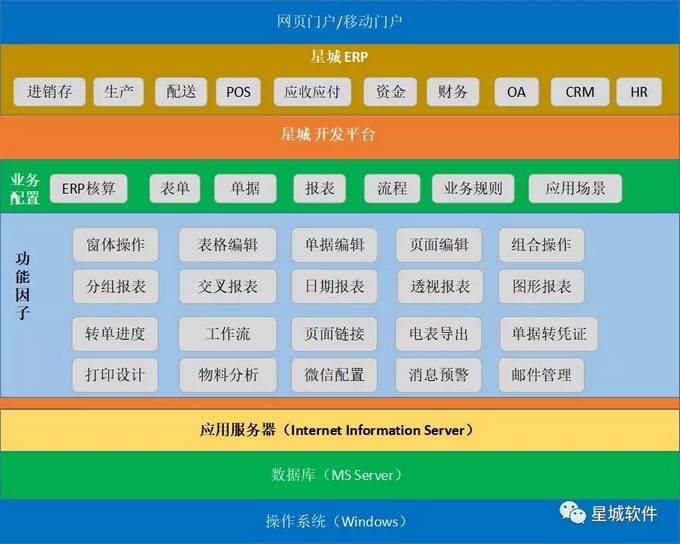The image size is (680, 544).
Task: Click the 单据编辑 function box
Action: 334,245
